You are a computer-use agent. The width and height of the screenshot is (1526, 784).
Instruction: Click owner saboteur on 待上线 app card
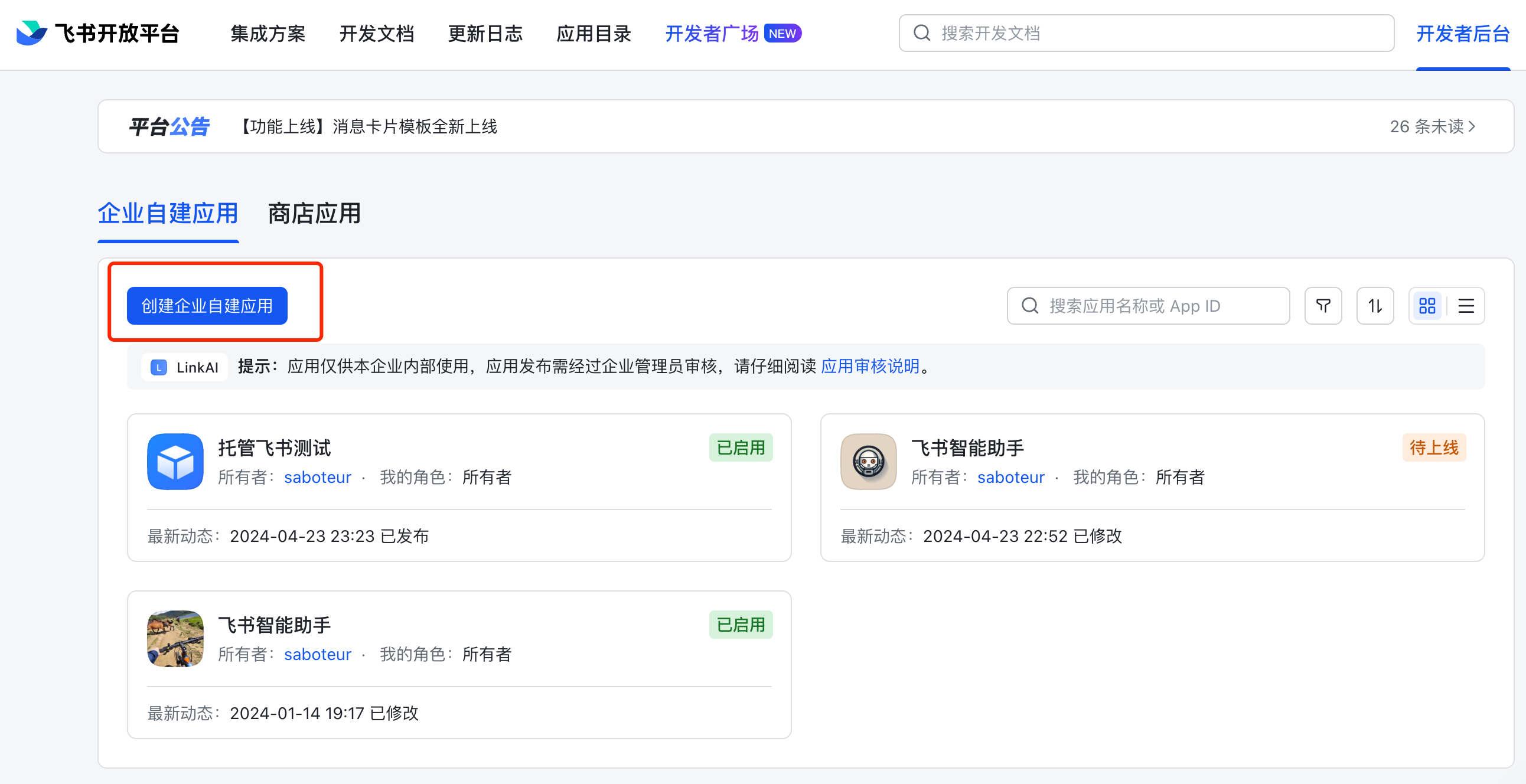coord(1010,477)
